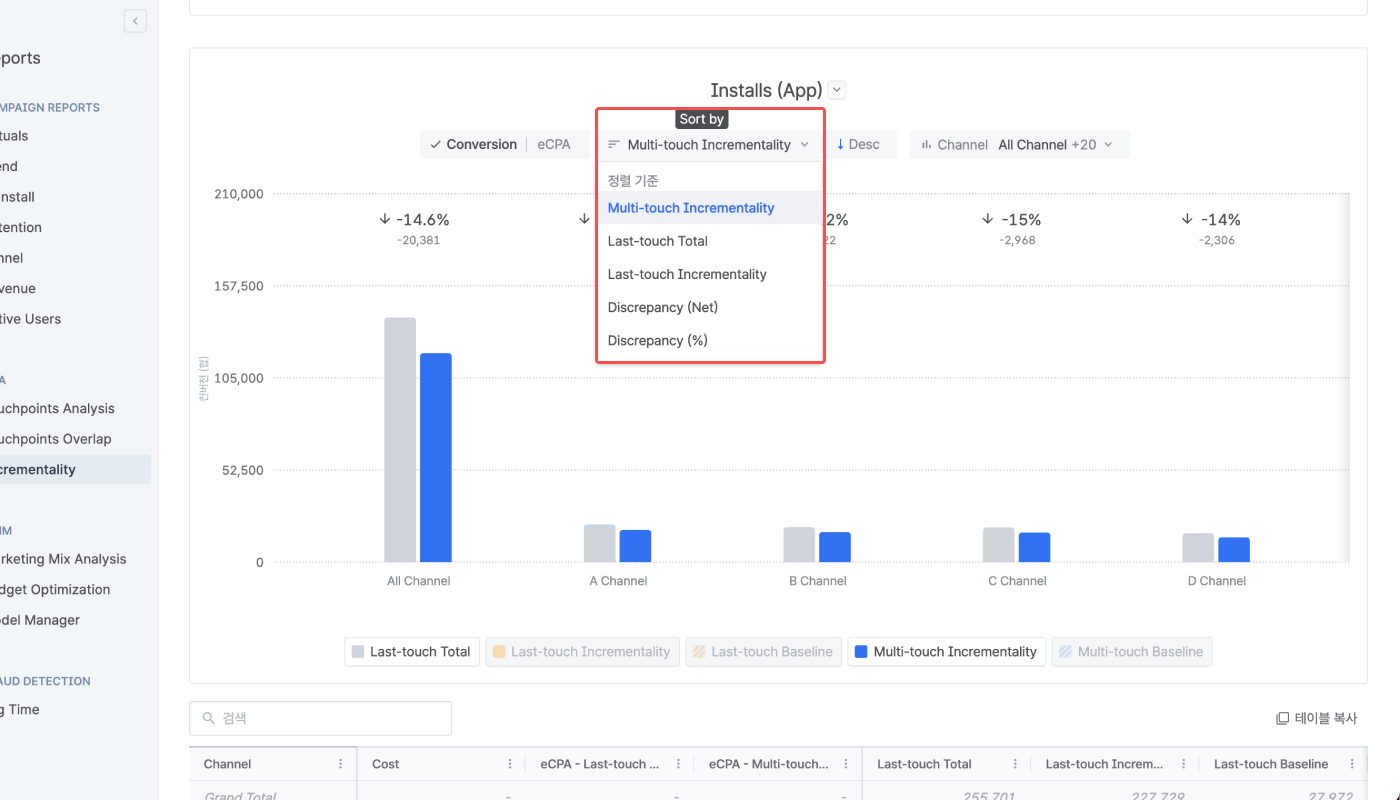The width and height of the screenshot is (1400, 800).
Task: Open the Cost column options menu
Action: 510,764
